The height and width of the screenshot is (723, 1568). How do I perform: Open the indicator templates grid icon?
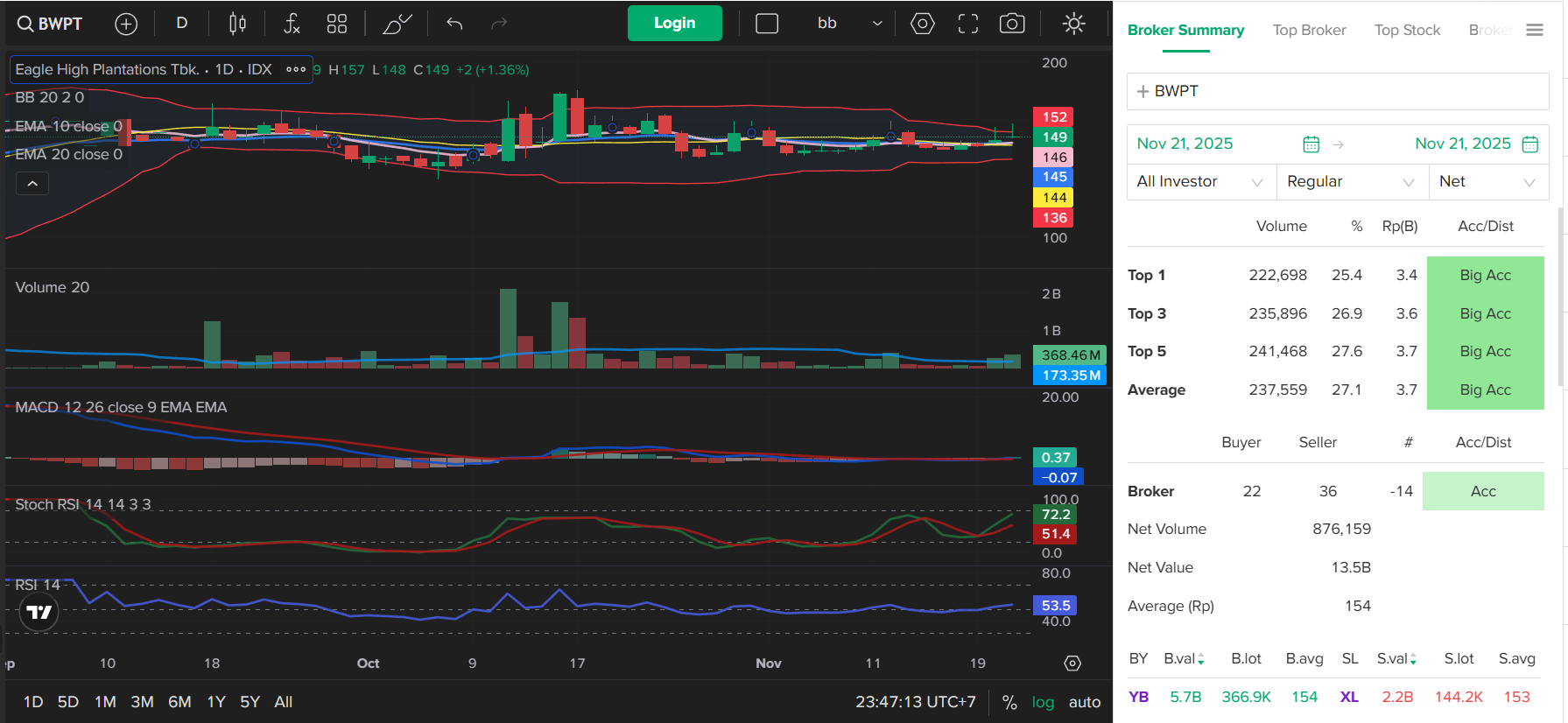point(337,24)
